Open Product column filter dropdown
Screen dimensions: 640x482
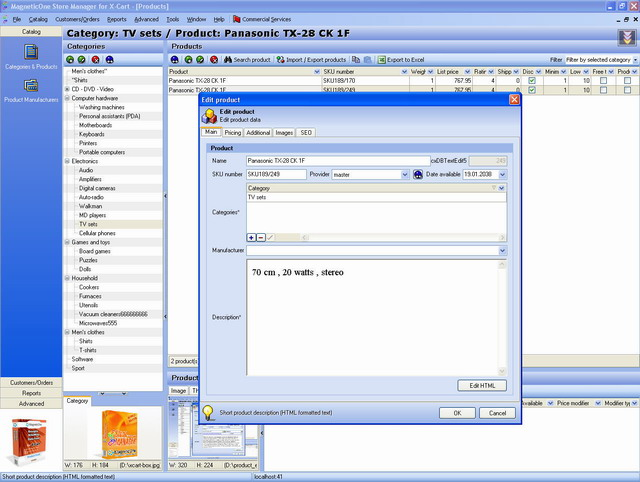(x=317, y=71)
